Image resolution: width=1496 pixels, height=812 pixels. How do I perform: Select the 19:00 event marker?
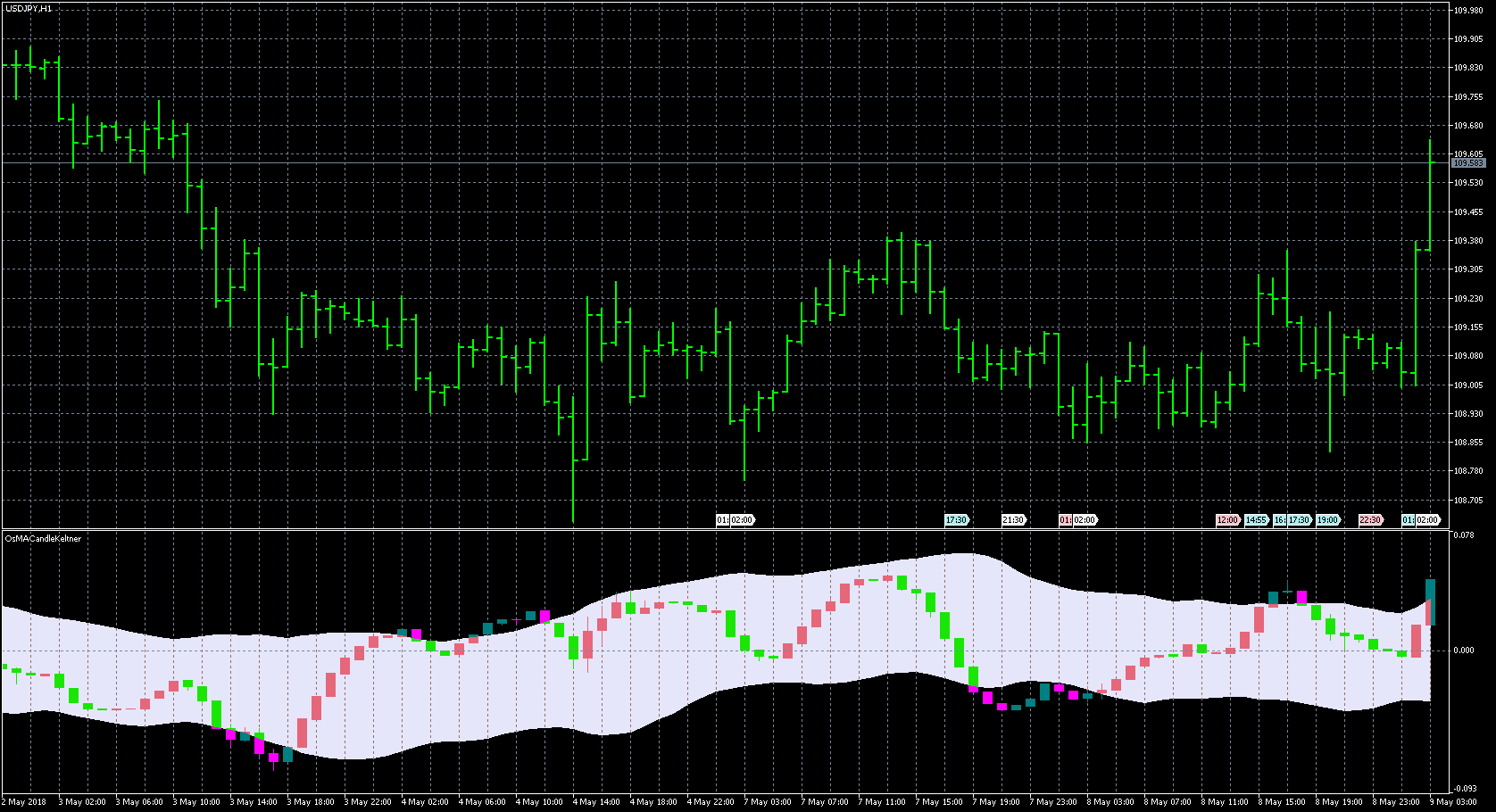point(1327,519)
